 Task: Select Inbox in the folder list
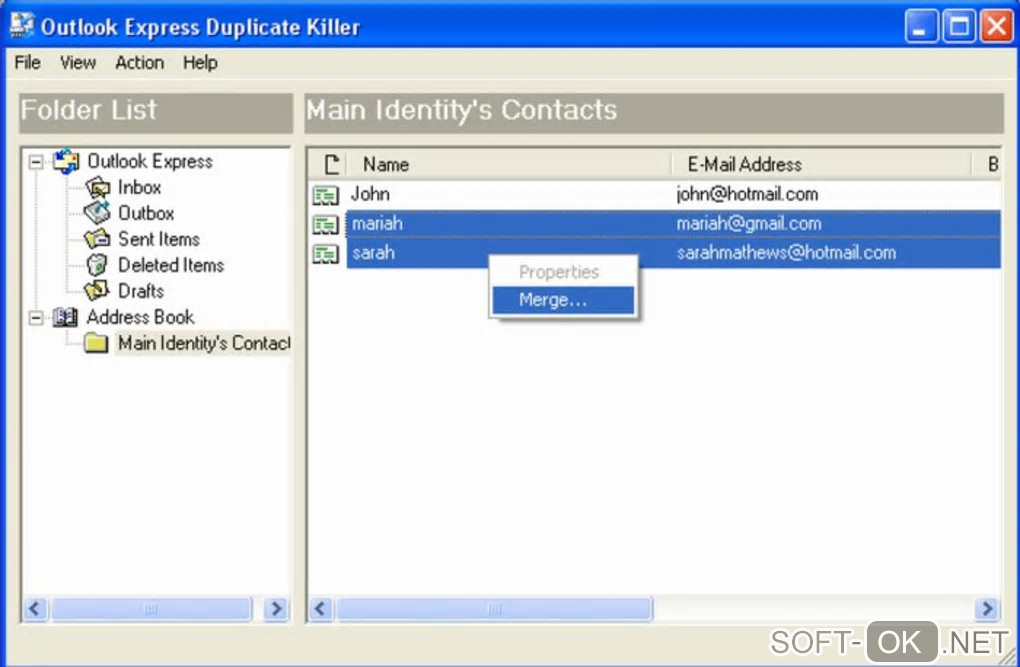click(x=139, y=187)
